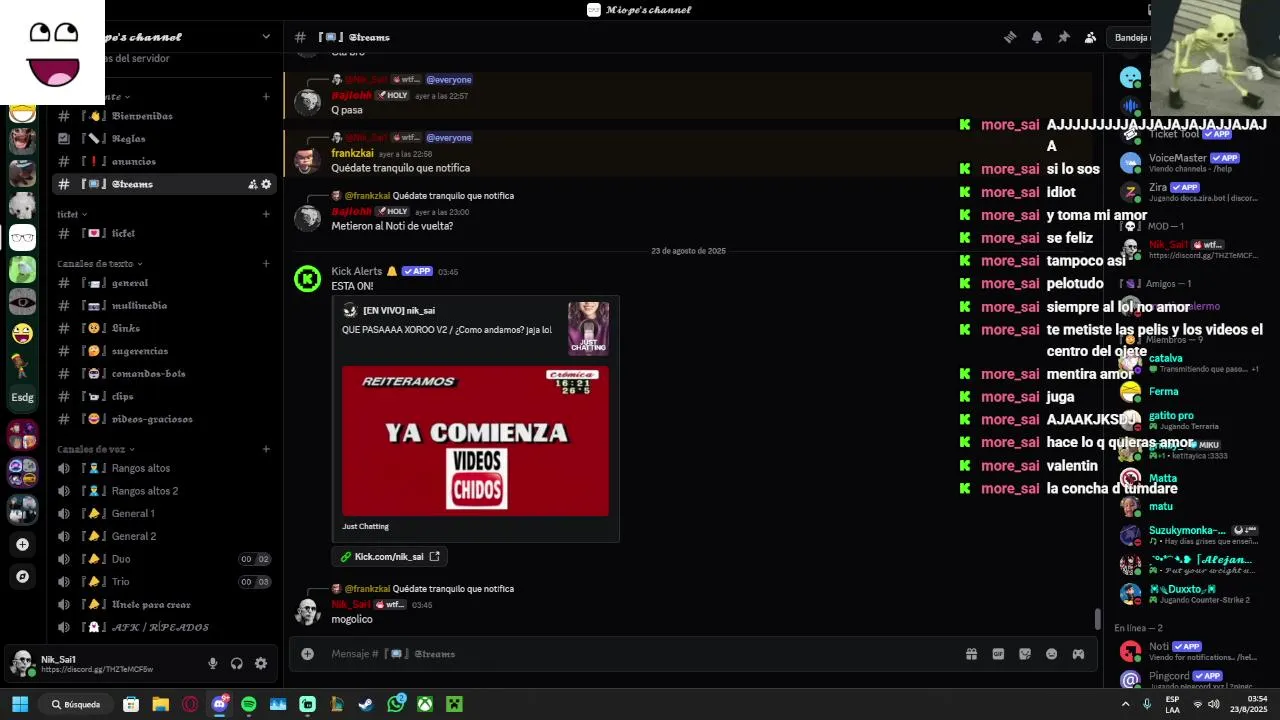Click the plus attachment button
Screen dimensions: 1280x720
(308, 654)
